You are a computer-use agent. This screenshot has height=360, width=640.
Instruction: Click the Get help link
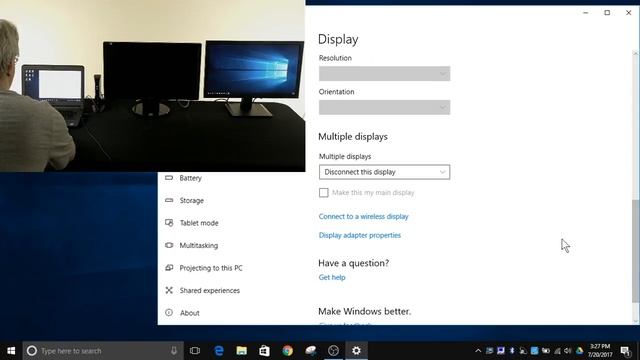coord(332,277)
